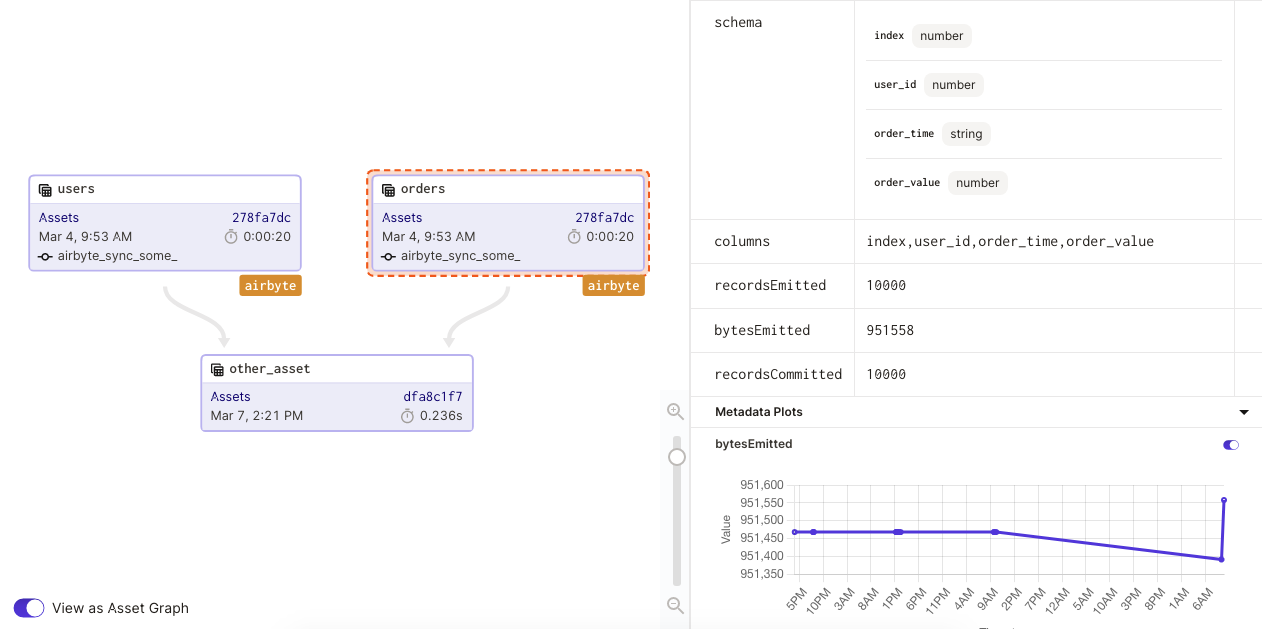Image resolution: width=1262 pixels, height=629 pixels.
Task: Click the Metadata Plots heading
Action: pos(759,412)
